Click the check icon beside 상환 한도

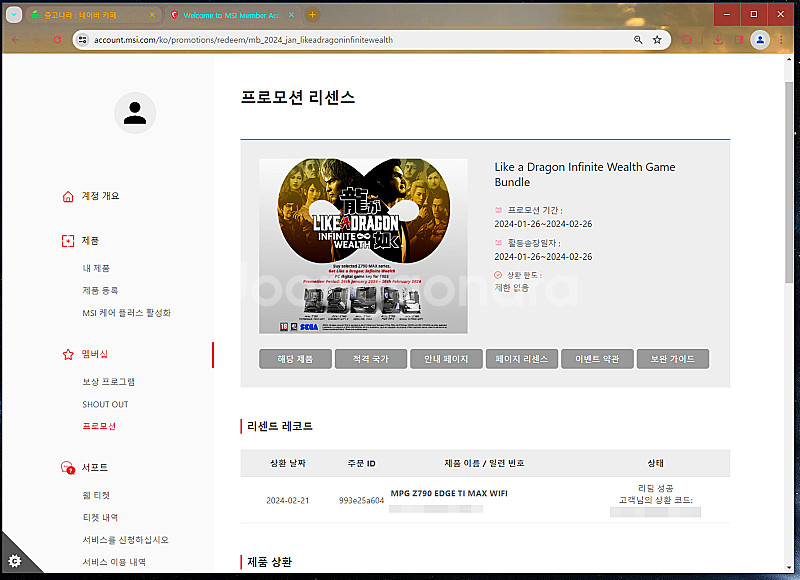pyautogui.click(x=498, y=275)
